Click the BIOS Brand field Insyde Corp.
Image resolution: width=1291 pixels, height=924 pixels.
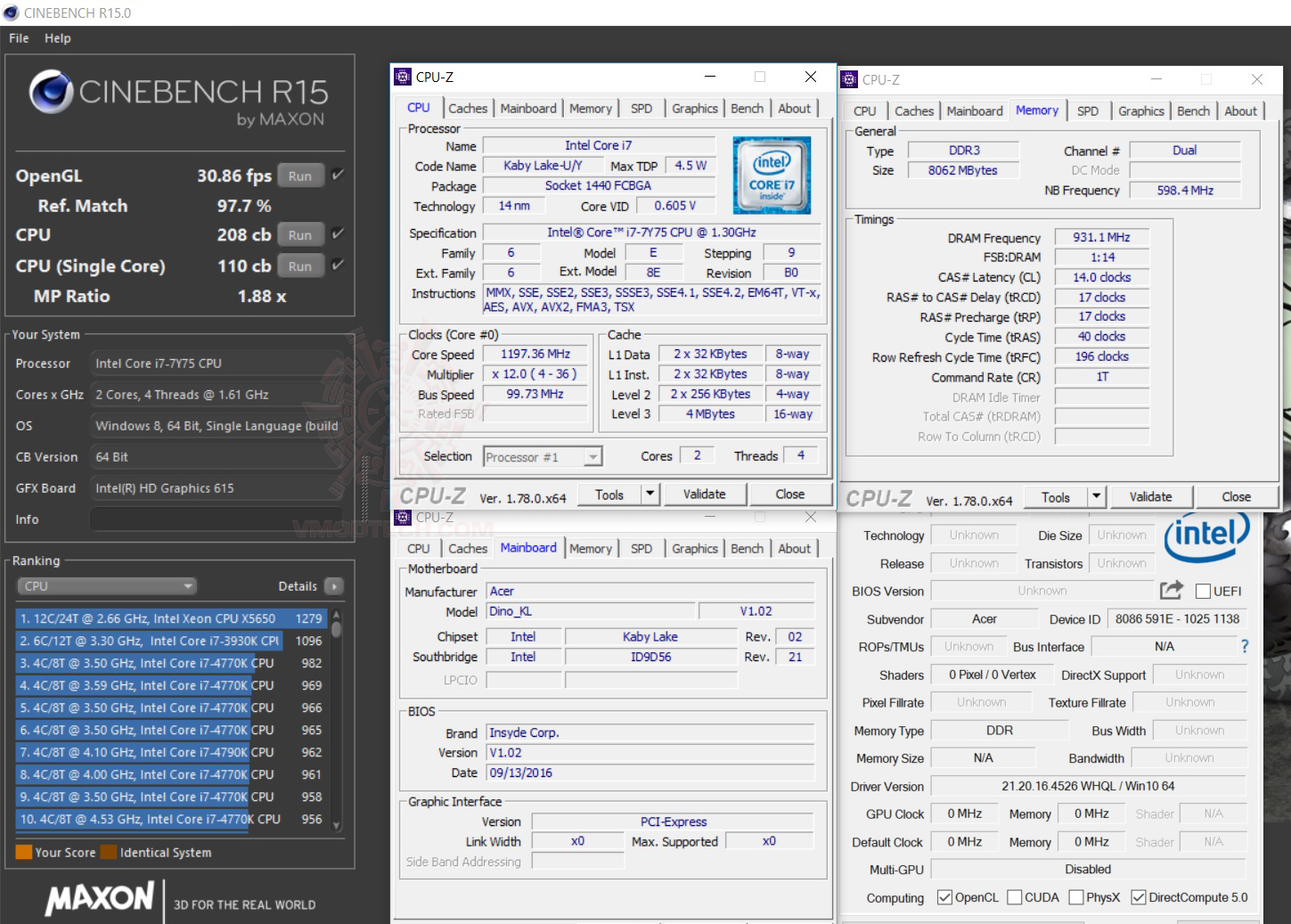(x=650, y=732)
